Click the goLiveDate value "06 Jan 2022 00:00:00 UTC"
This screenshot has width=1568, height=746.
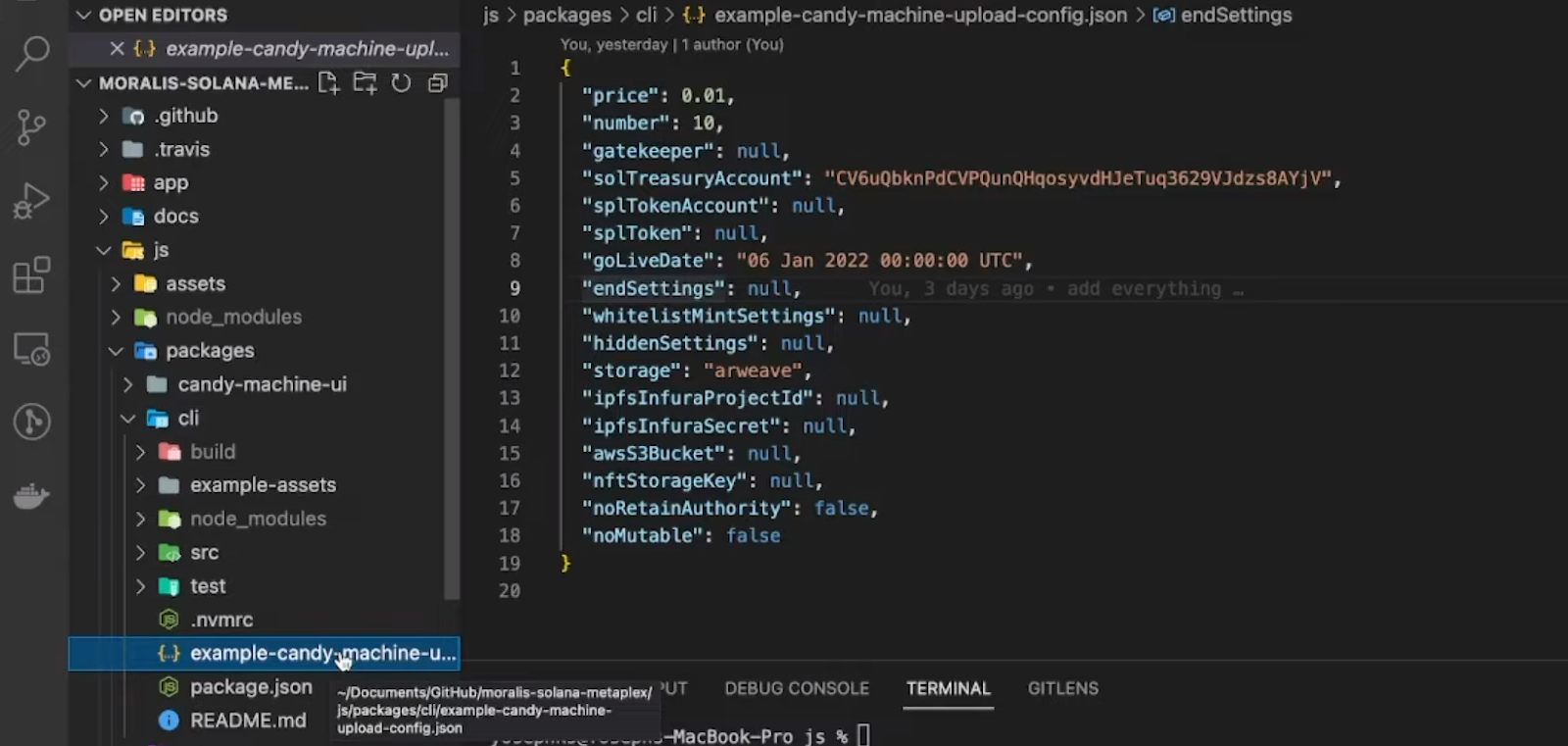[x=880, y=261]
